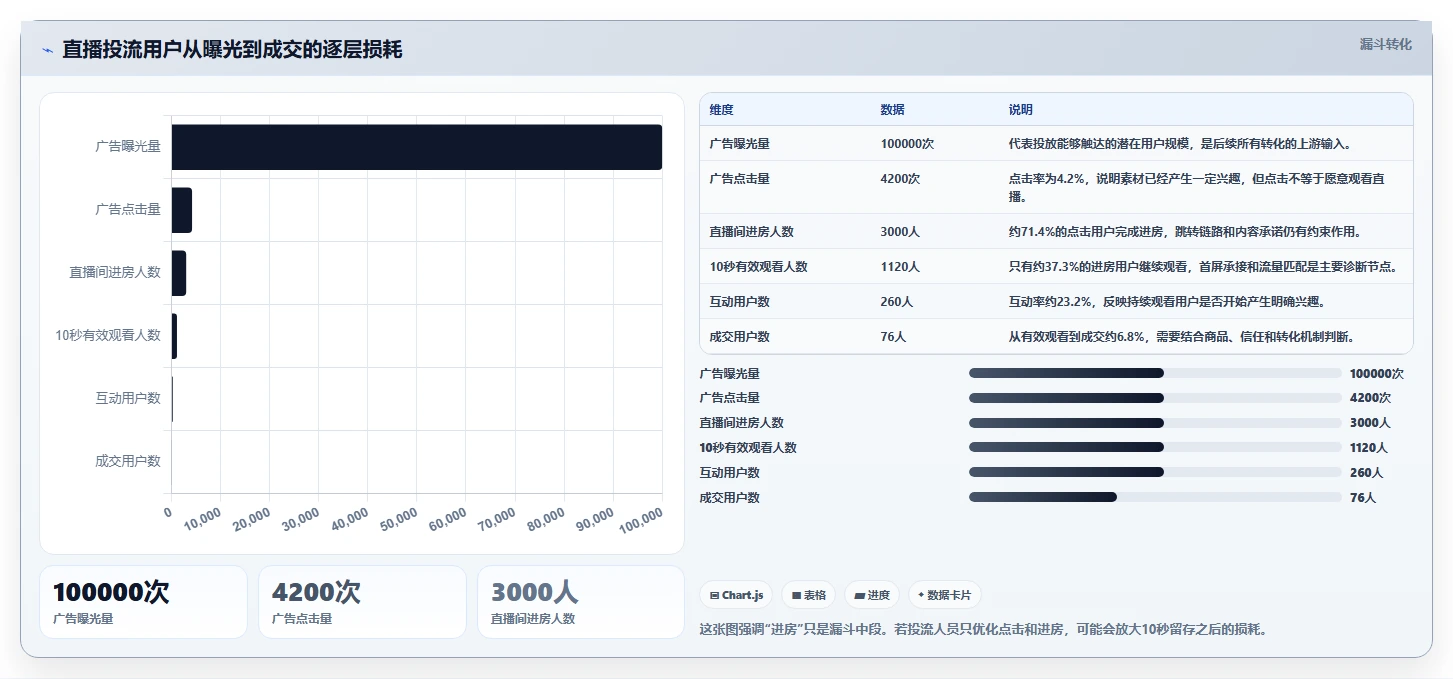The image size is (1453, 679).
Task: Click the 广告曝光量 bar in the chart
Action: click(x=417, y=147)
